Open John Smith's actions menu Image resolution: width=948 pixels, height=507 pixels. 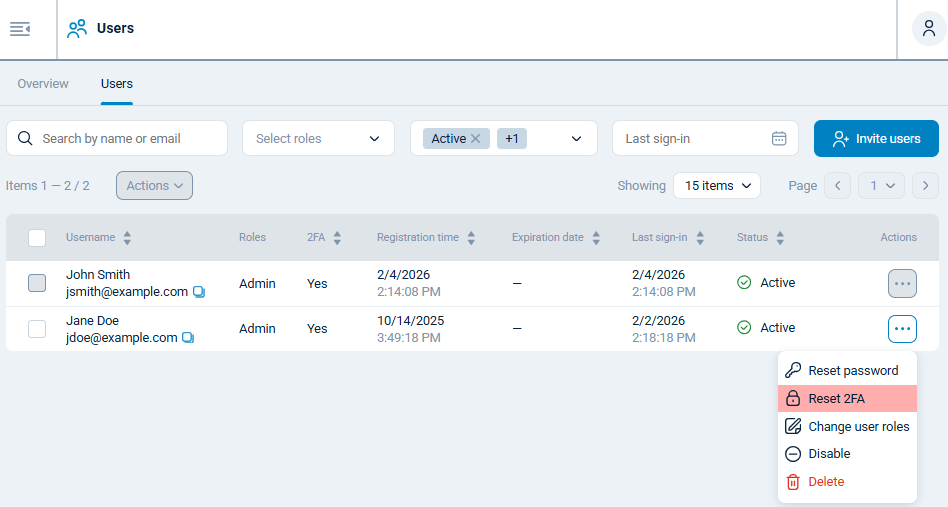[902, 283]
